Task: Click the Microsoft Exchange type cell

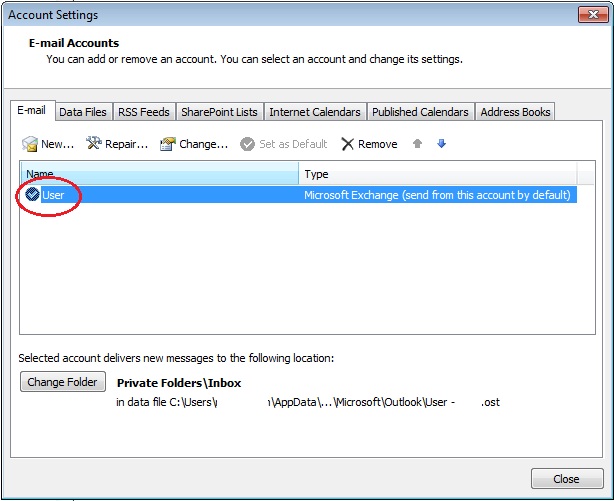Action: tap(437, 195)
